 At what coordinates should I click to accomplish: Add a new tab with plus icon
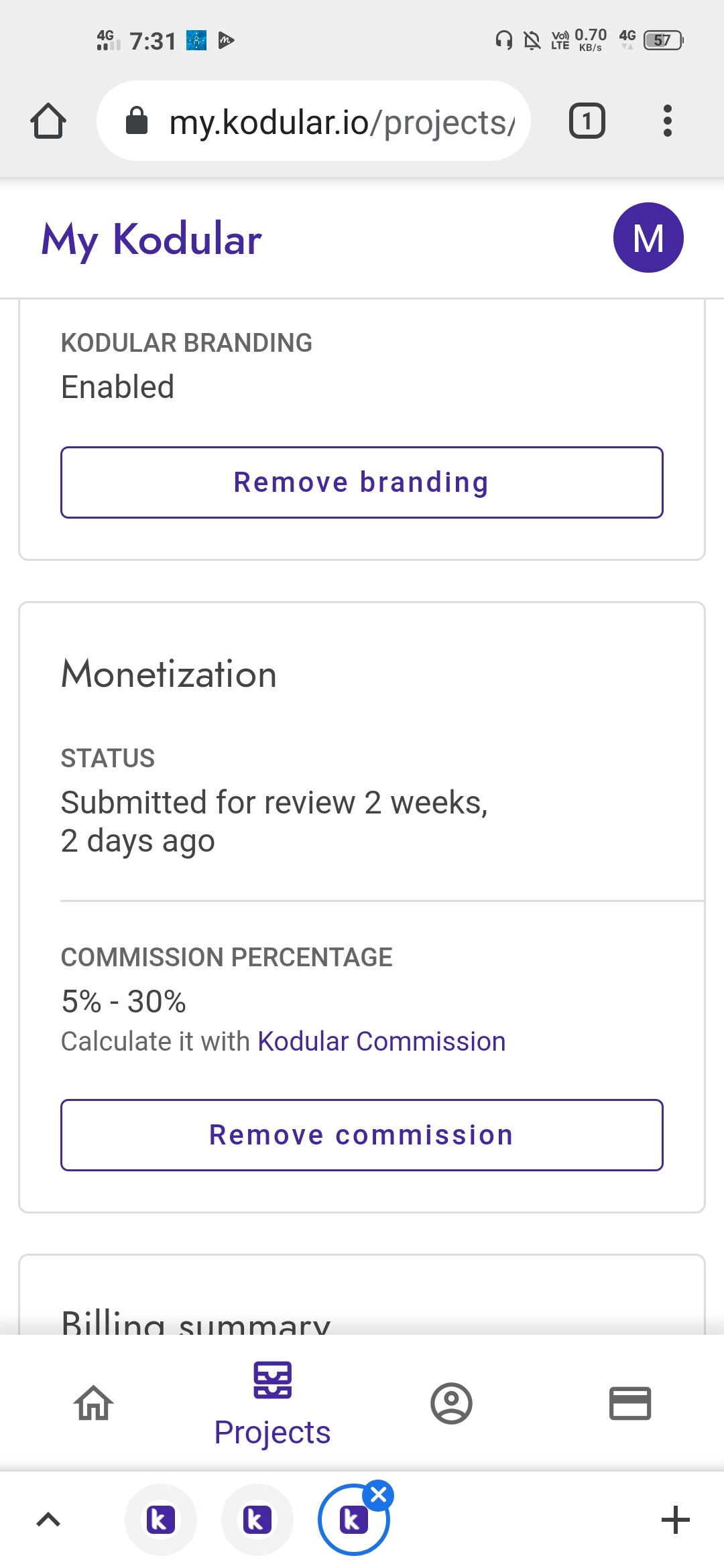[676, 1520]
